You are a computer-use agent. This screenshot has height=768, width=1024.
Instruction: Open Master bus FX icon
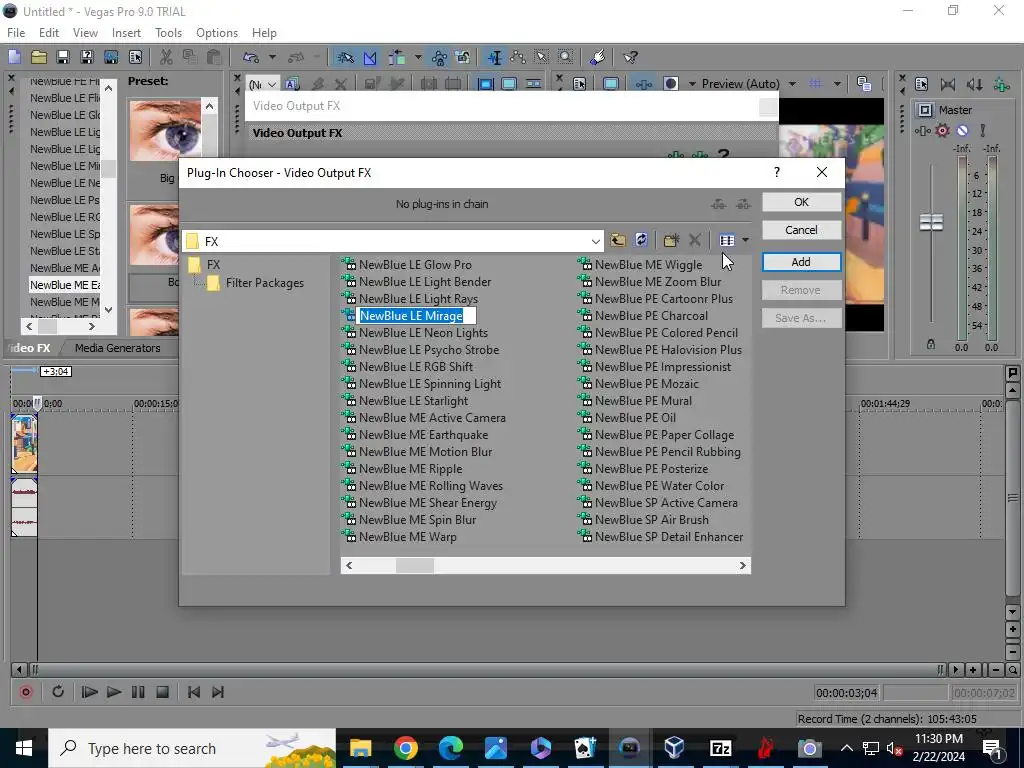tap(922, 131)
